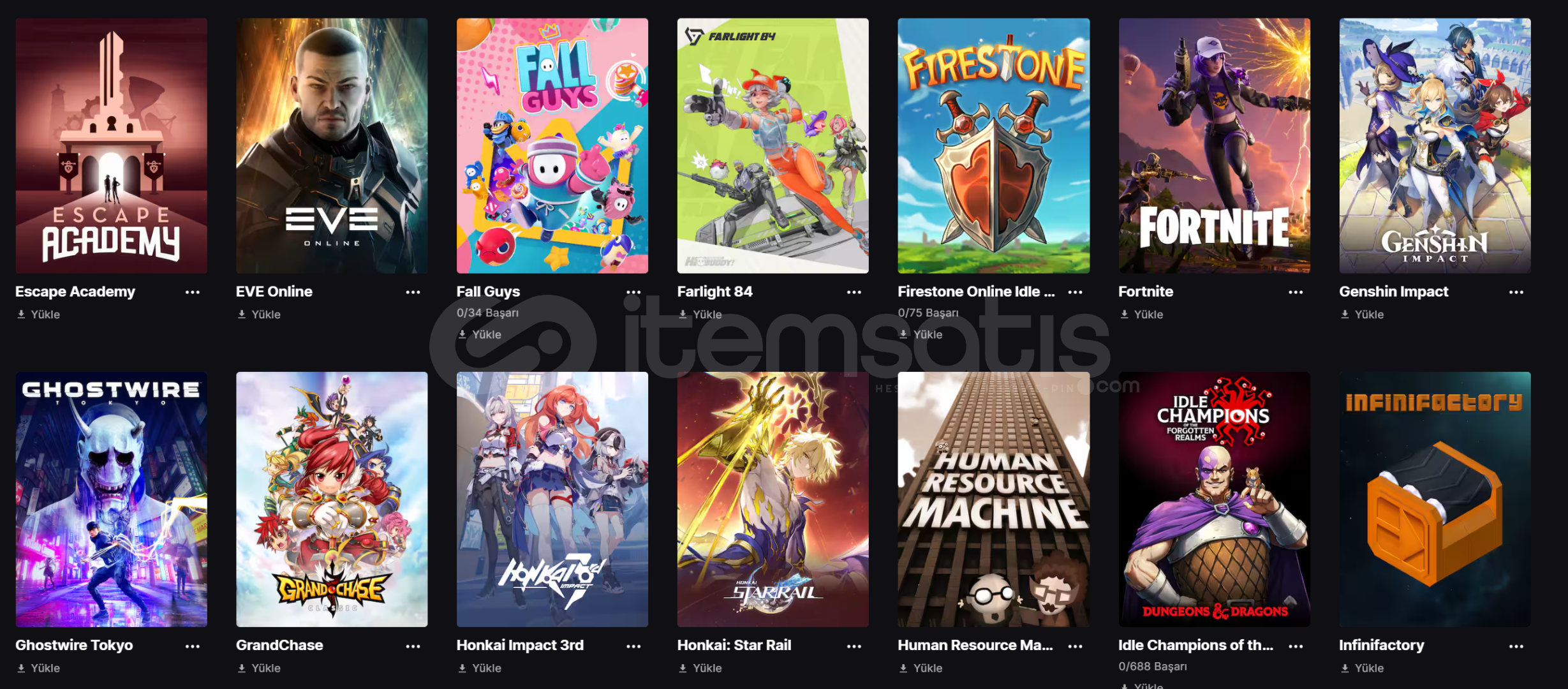Expand the Honkai Impact 3rd options menu

(633, 646)
